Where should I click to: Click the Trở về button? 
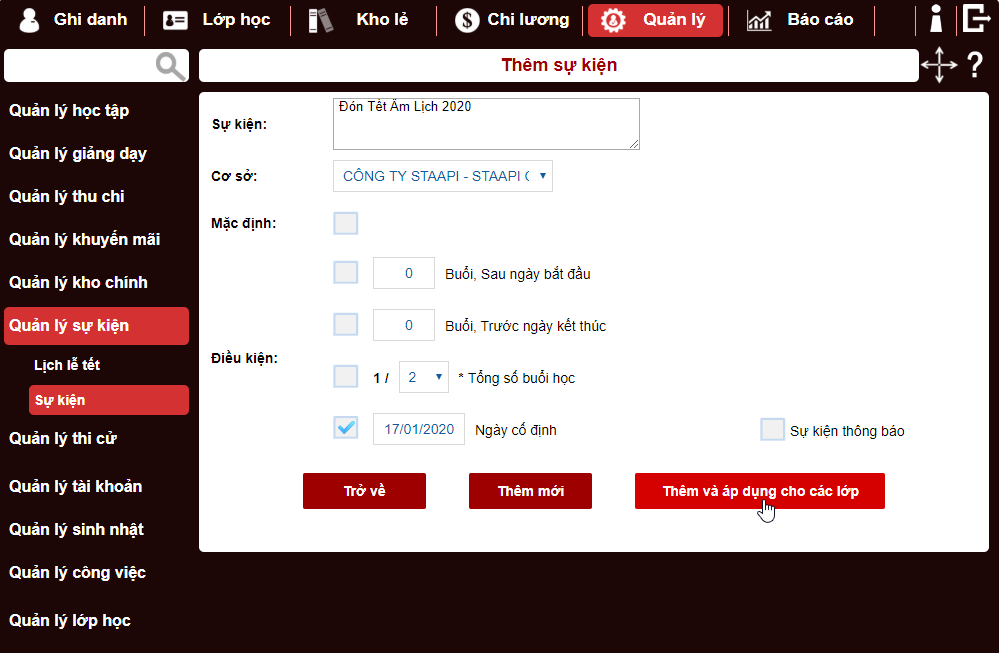pyautogui.click(x=364, y=491)
